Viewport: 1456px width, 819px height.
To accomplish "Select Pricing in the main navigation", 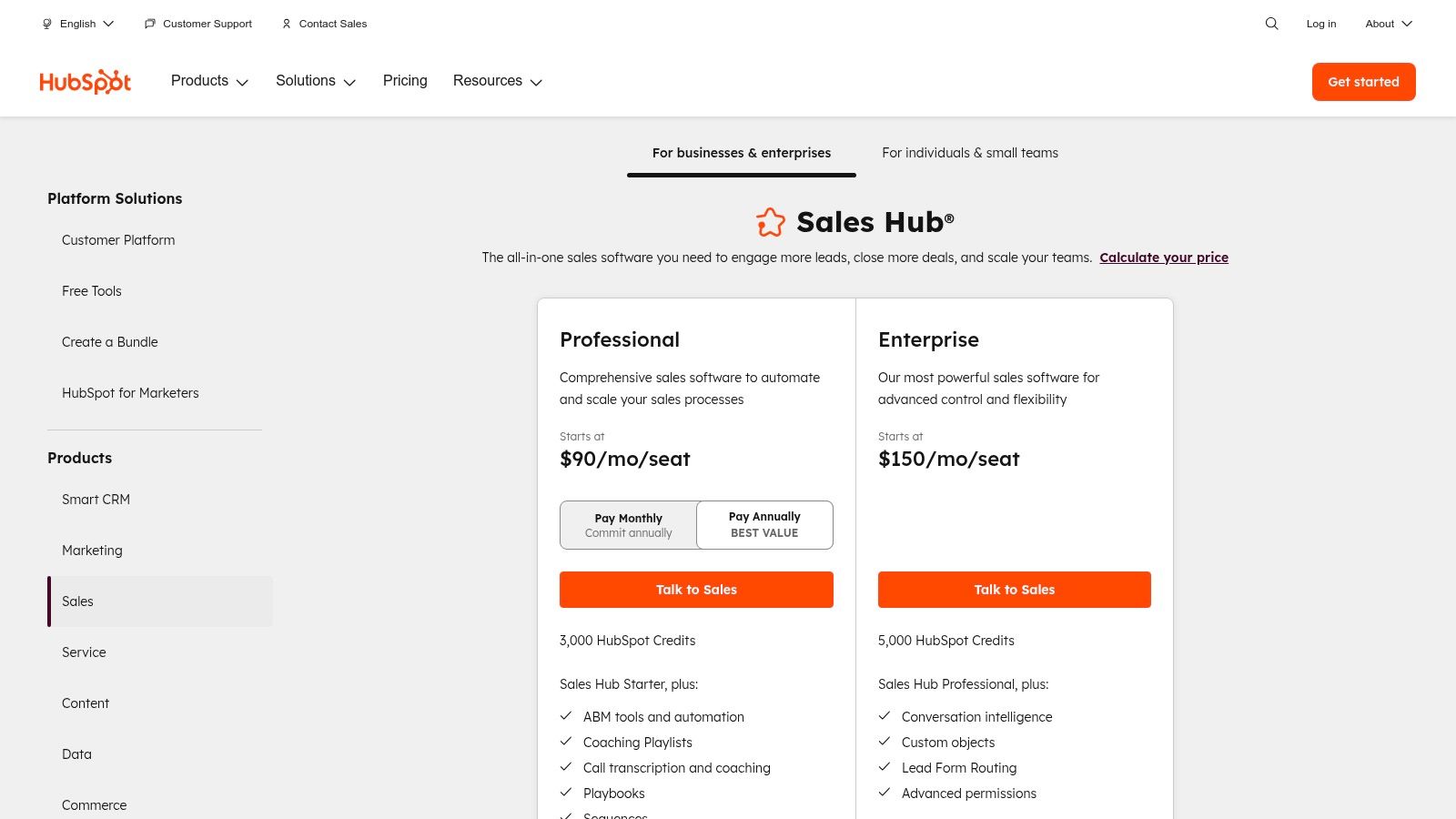I will coord(405,81).
